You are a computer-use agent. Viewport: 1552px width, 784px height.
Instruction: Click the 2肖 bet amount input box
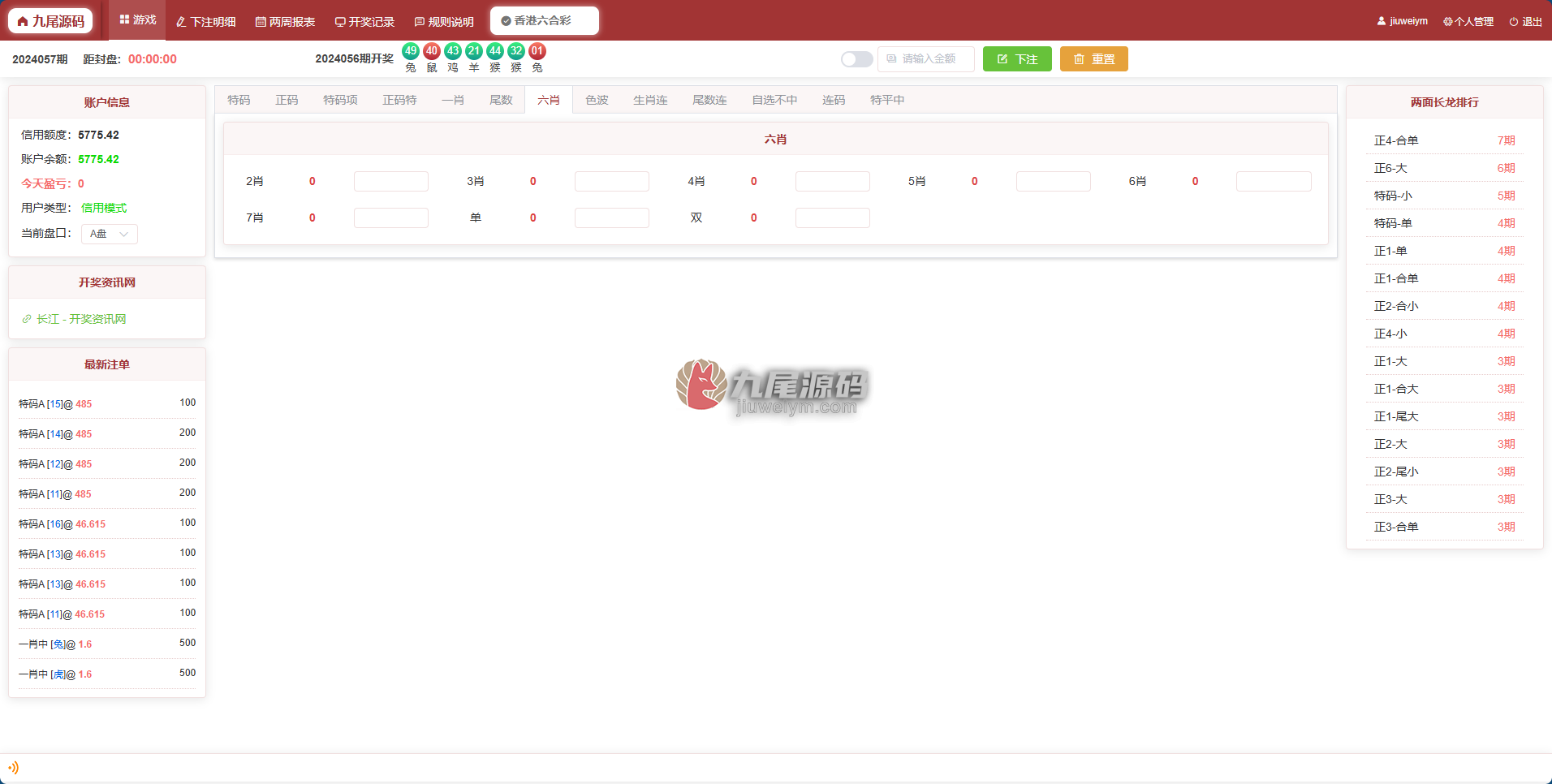pos(391,181)
